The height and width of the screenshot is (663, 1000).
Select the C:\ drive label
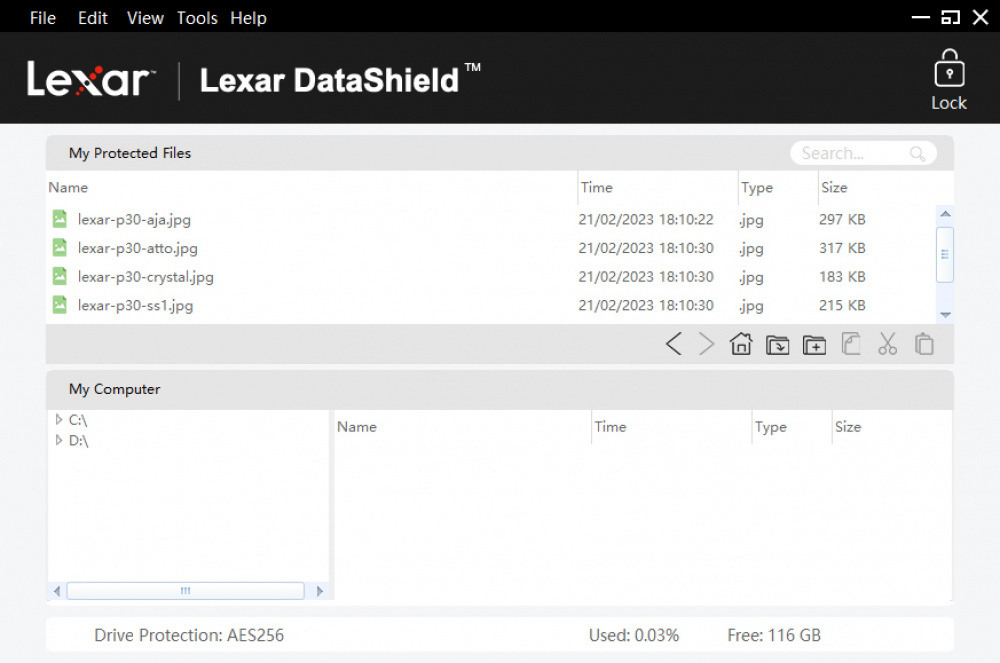[78, 420]
